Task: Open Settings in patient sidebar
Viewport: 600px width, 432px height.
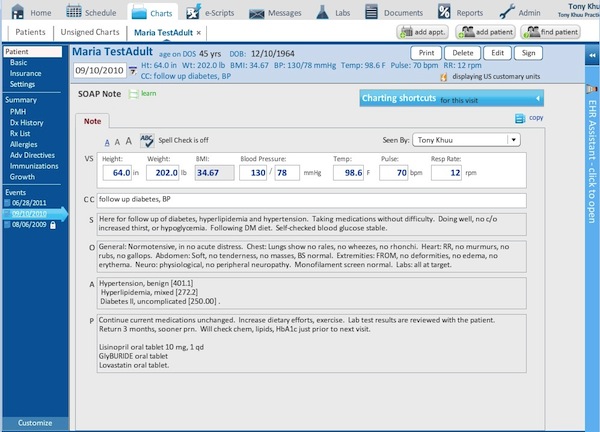Action: click(x=22, y=84)
